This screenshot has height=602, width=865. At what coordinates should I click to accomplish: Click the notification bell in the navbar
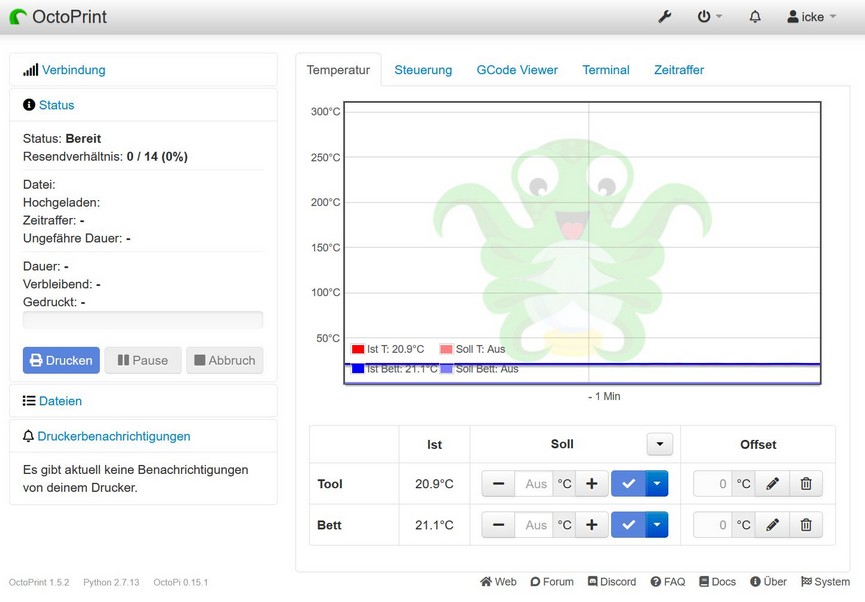(755, 17)
